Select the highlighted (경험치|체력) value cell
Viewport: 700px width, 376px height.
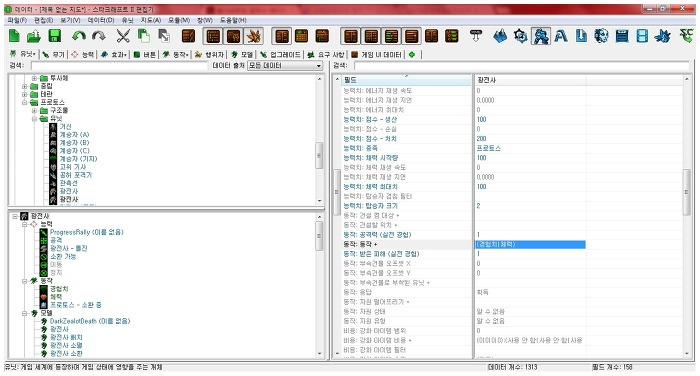(530, 244)
